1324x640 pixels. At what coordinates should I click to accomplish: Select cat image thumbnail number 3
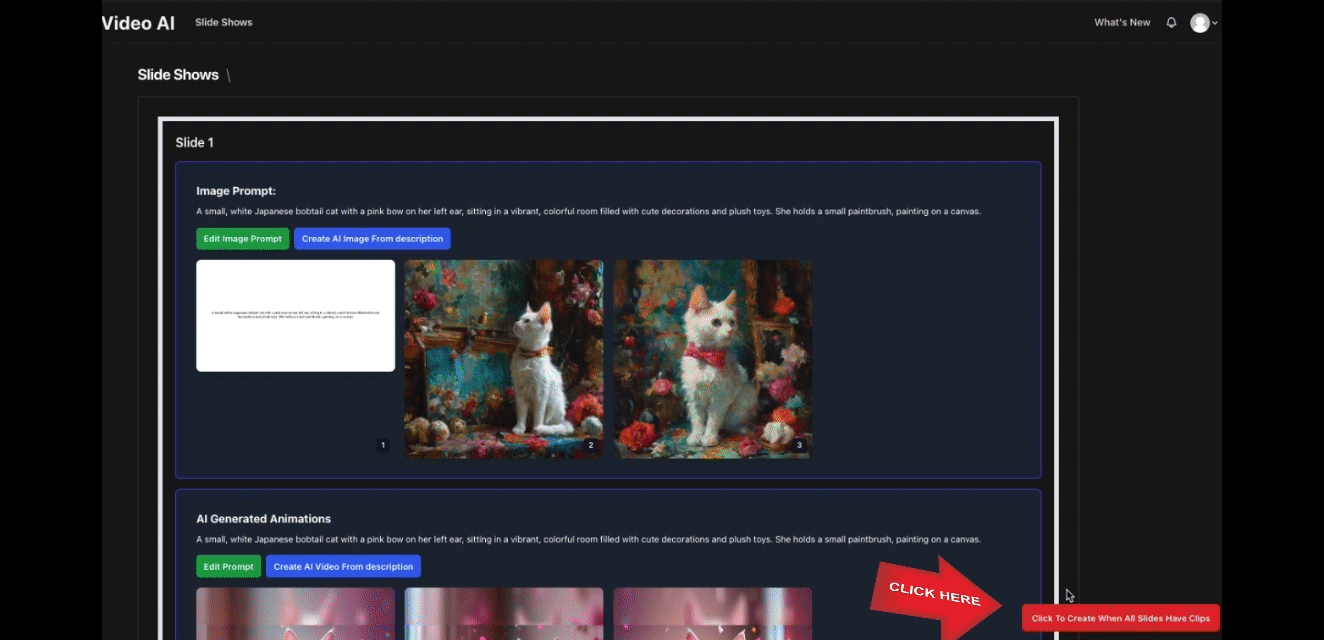pyautogui.click(x=712, y=359)
